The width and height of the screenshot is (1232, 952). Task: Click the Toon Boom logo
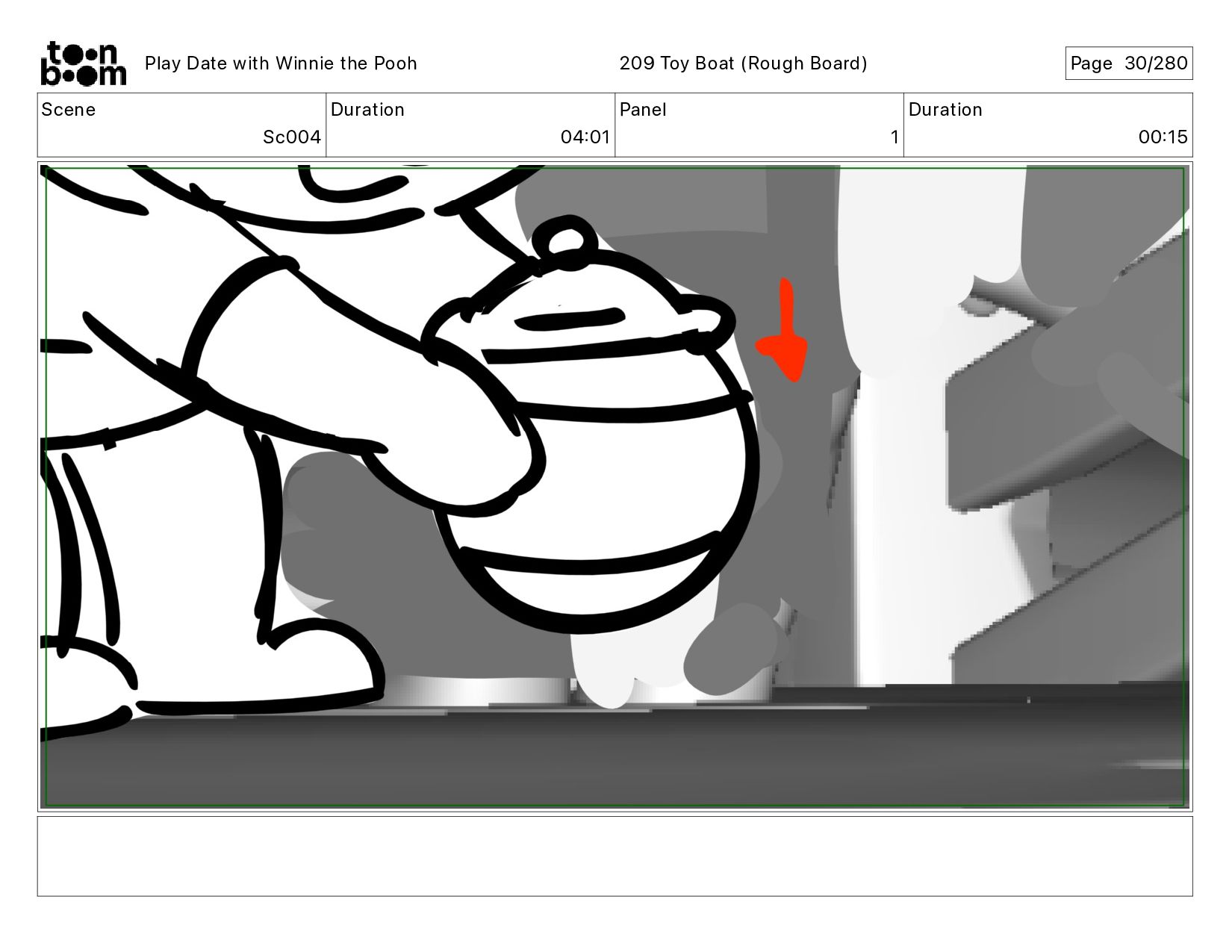(x=83, y=63)
